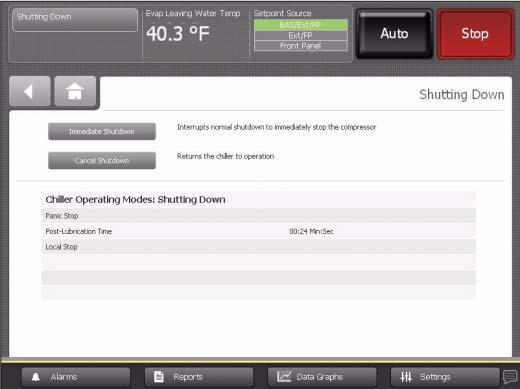Click the bell icon on Alarms
Screen dimensions: 520x389
tap(36, 377)
